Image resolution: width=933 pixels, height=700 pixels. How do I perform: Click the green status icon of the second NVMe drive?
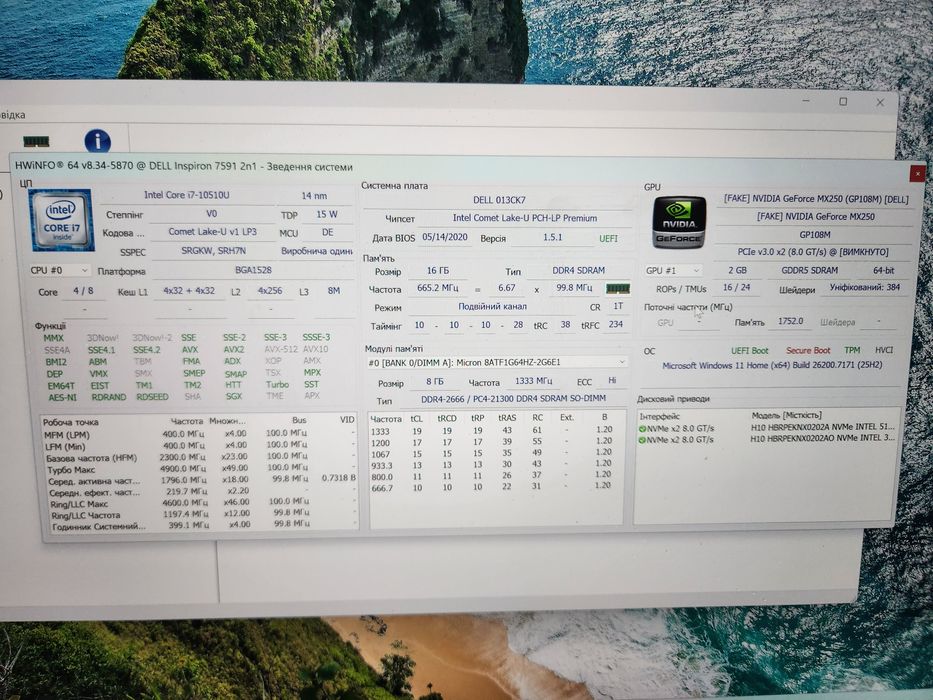click(642, 440)
